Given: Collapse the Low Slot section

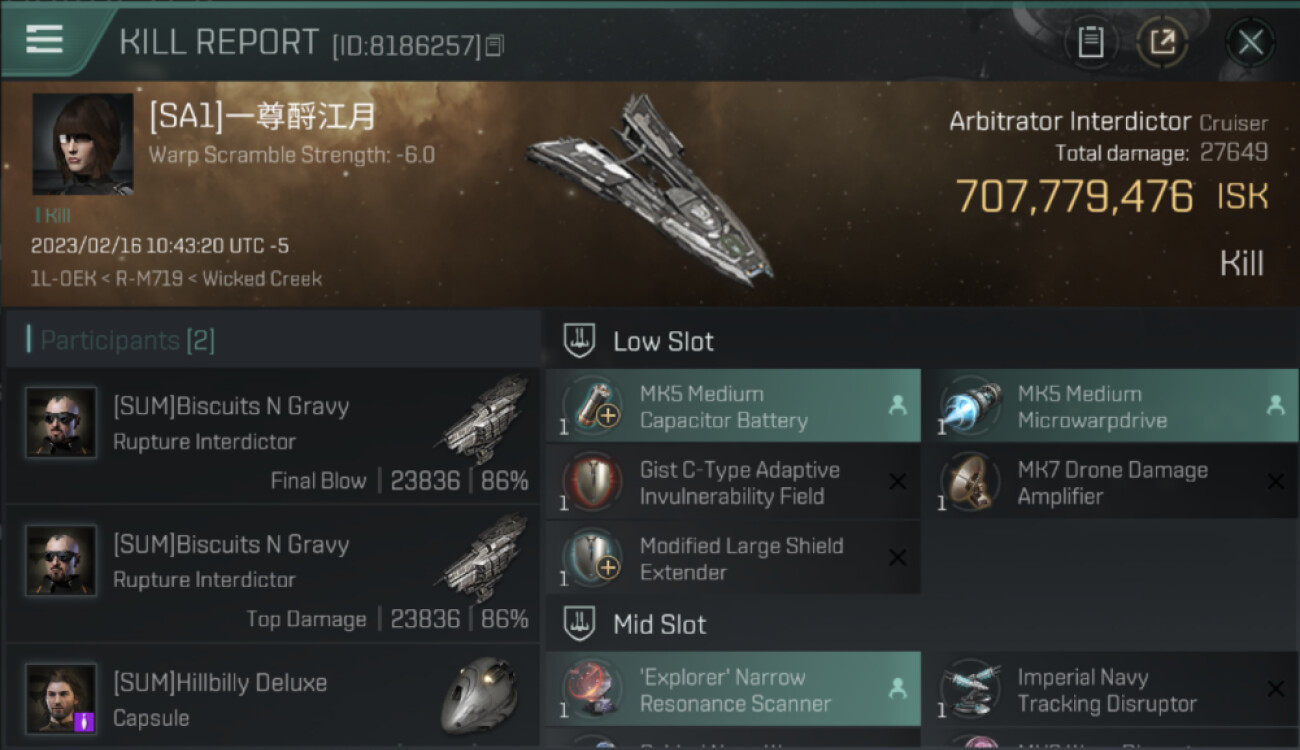Looking at the screenshot, I should (580, 341).
